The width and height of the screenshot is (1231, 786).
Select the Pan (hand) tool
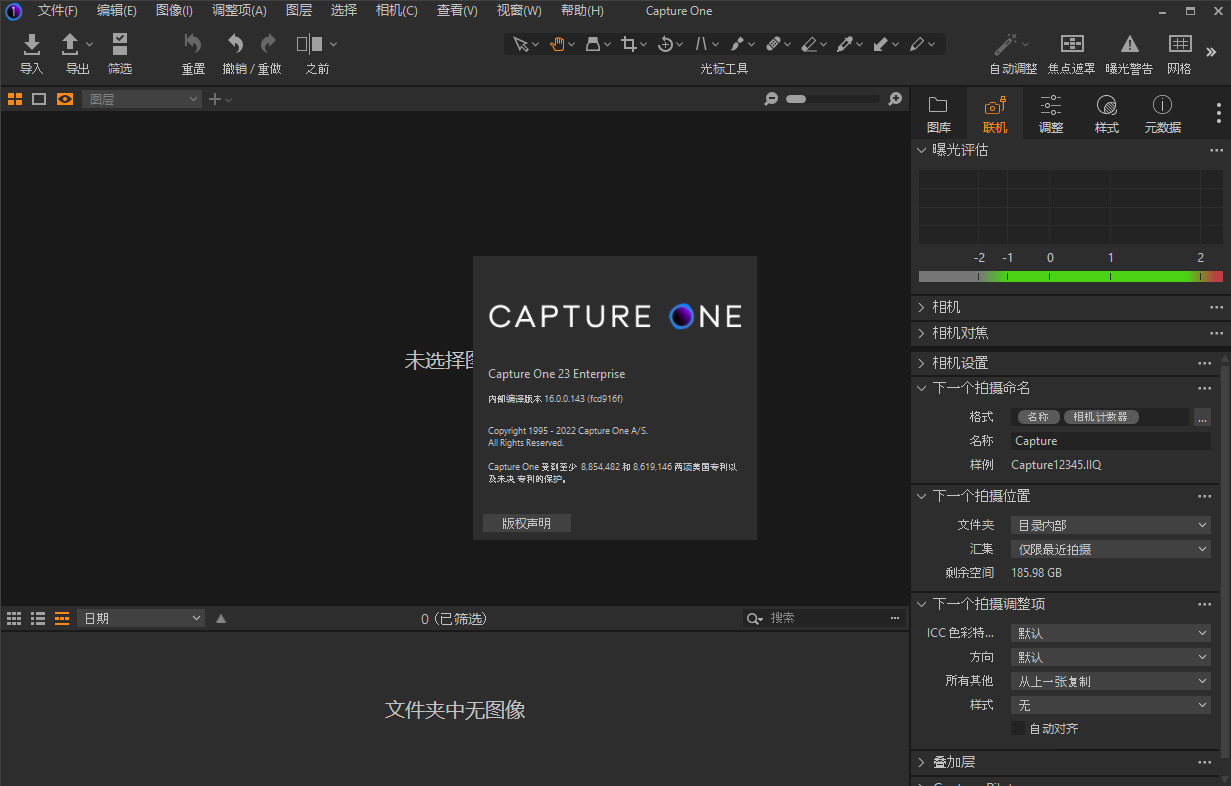pos(557,43)
